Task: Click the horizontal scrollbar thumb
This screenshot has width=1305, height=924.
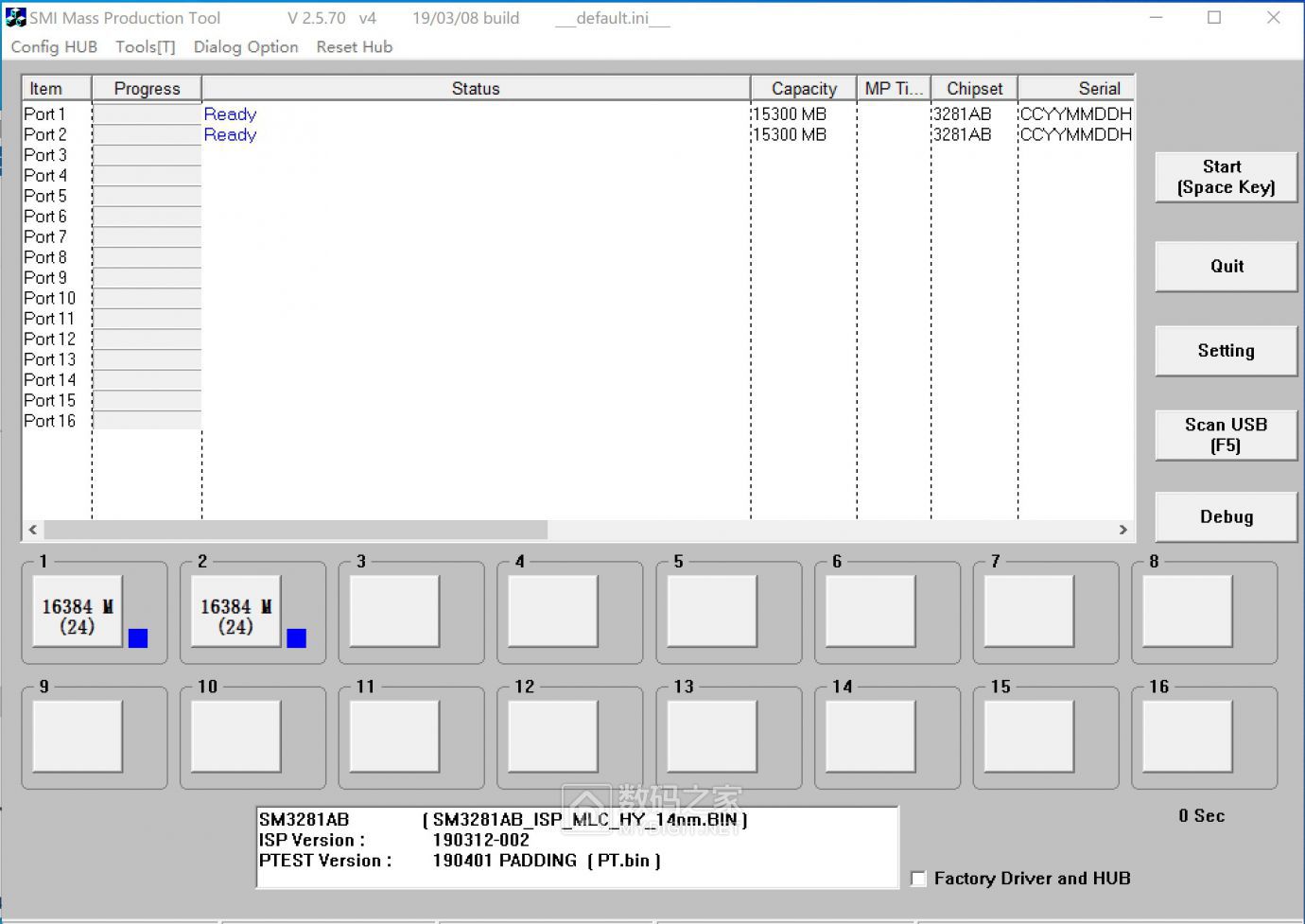Action: pyautogui.click(x=295, y=530)
